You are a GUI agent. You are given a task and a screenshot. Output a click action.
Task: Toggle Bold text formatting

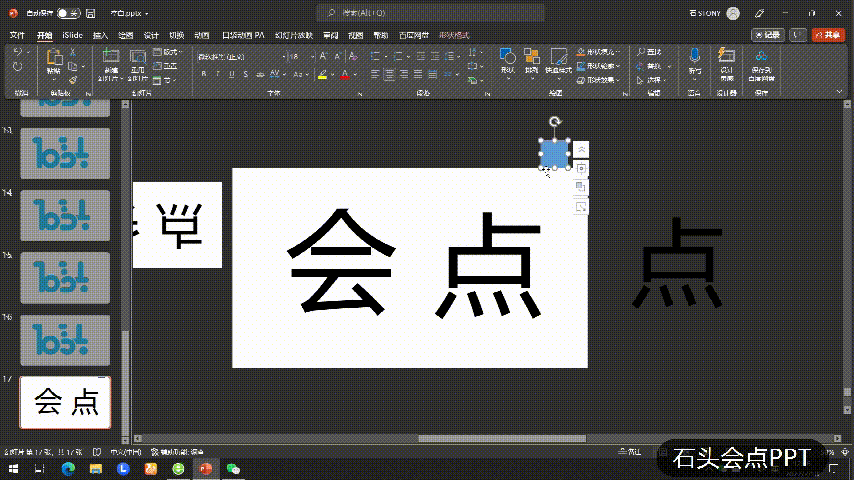202,75
